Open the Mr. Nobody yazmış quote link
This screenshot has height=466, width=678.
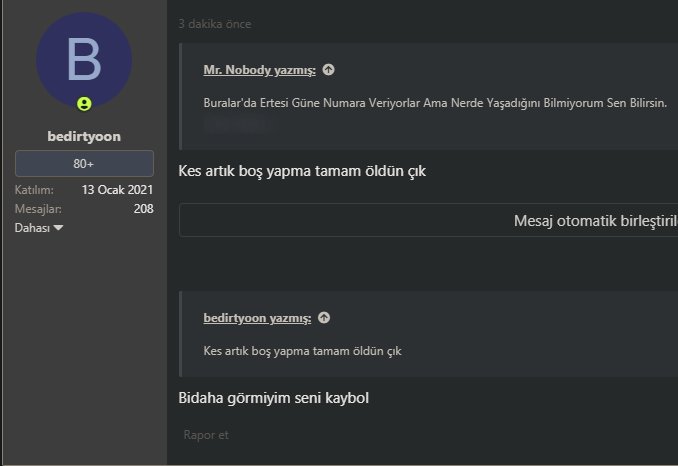pos(259,70)
